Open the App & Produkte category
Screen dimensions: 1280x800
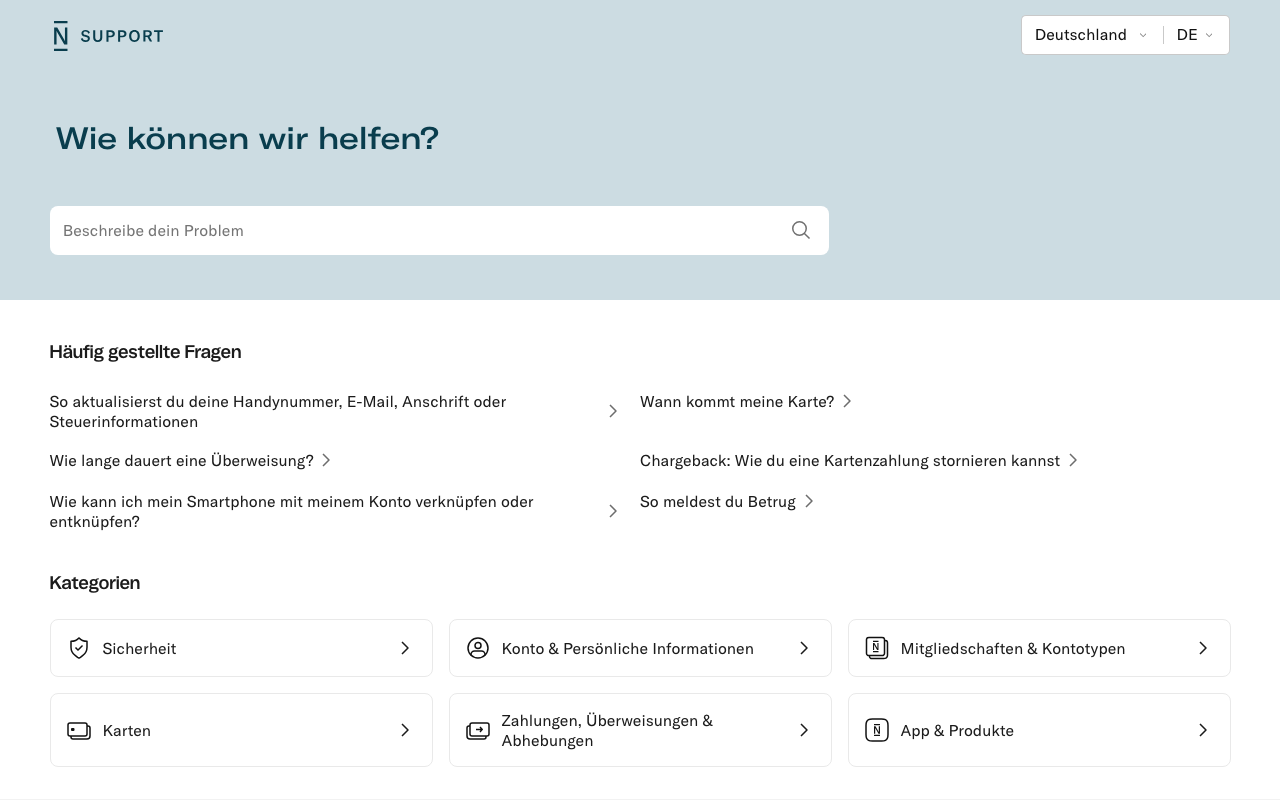pos(1039,730)
